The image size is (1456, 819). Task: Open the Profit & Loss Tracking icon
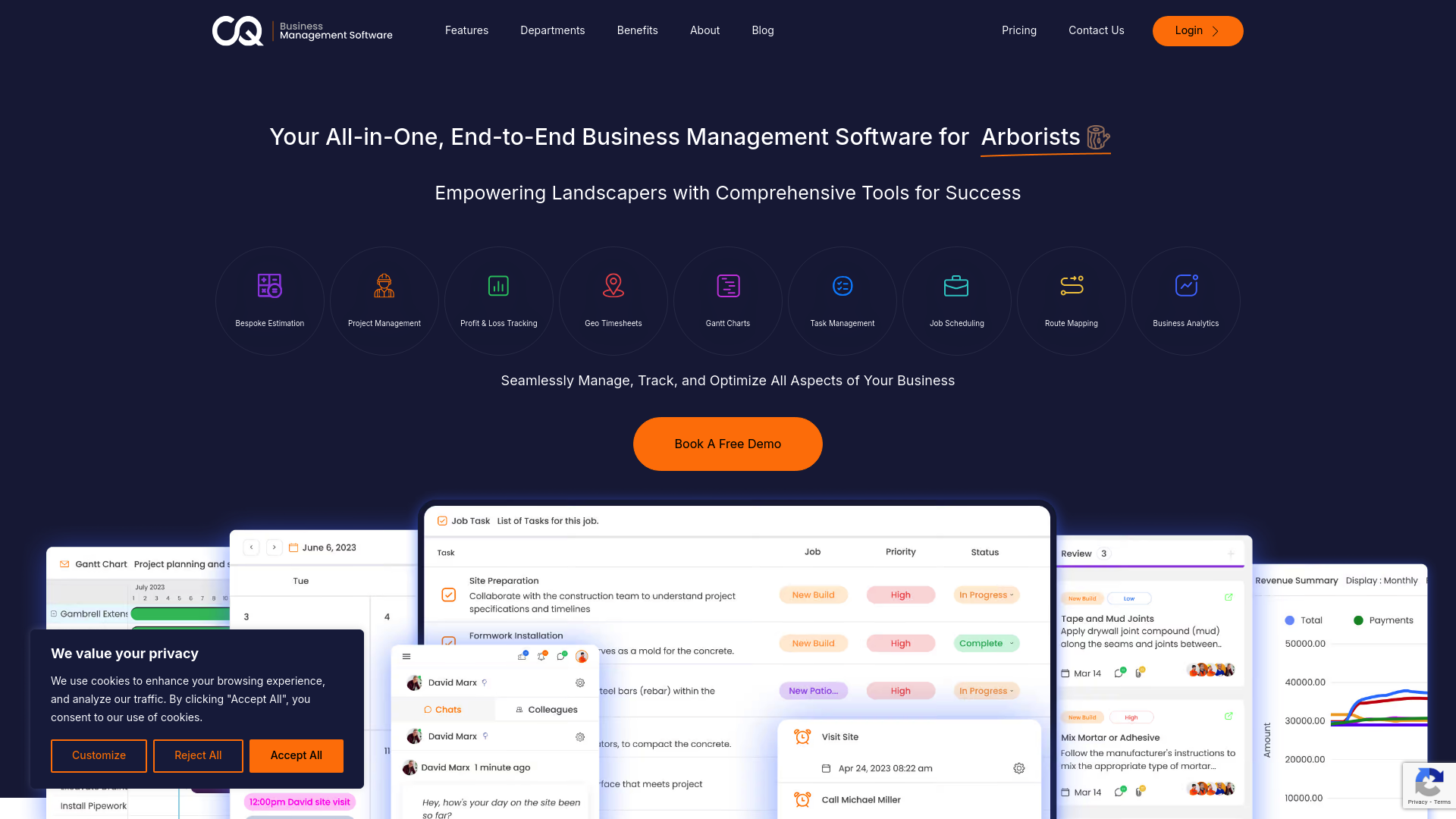[498, 286]
